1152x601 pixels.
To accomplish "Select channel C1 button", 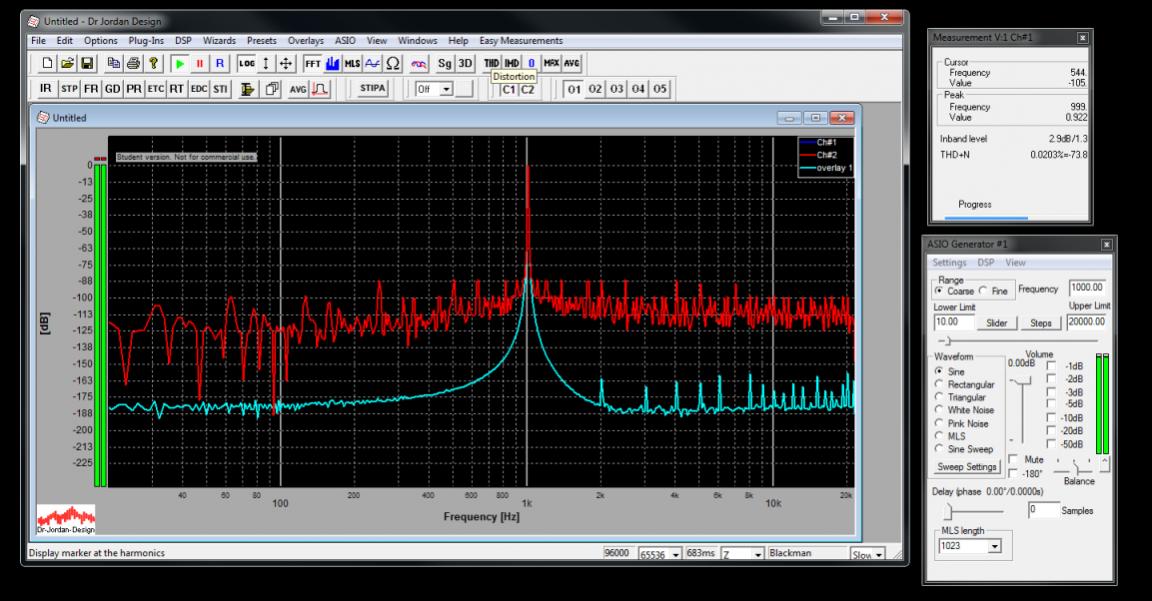I will tap(508, 90).
